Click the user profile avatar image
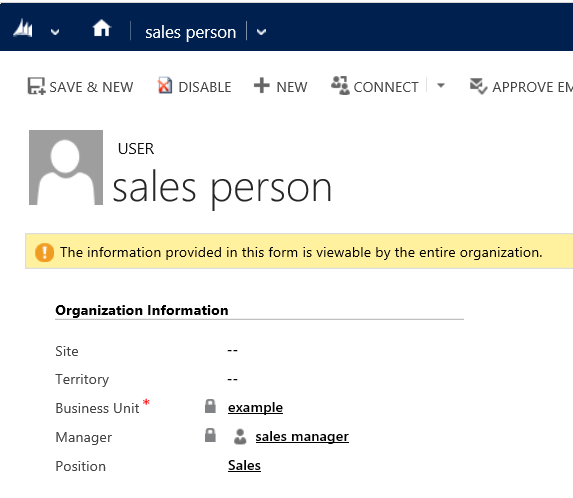 [x=66, y=167]
